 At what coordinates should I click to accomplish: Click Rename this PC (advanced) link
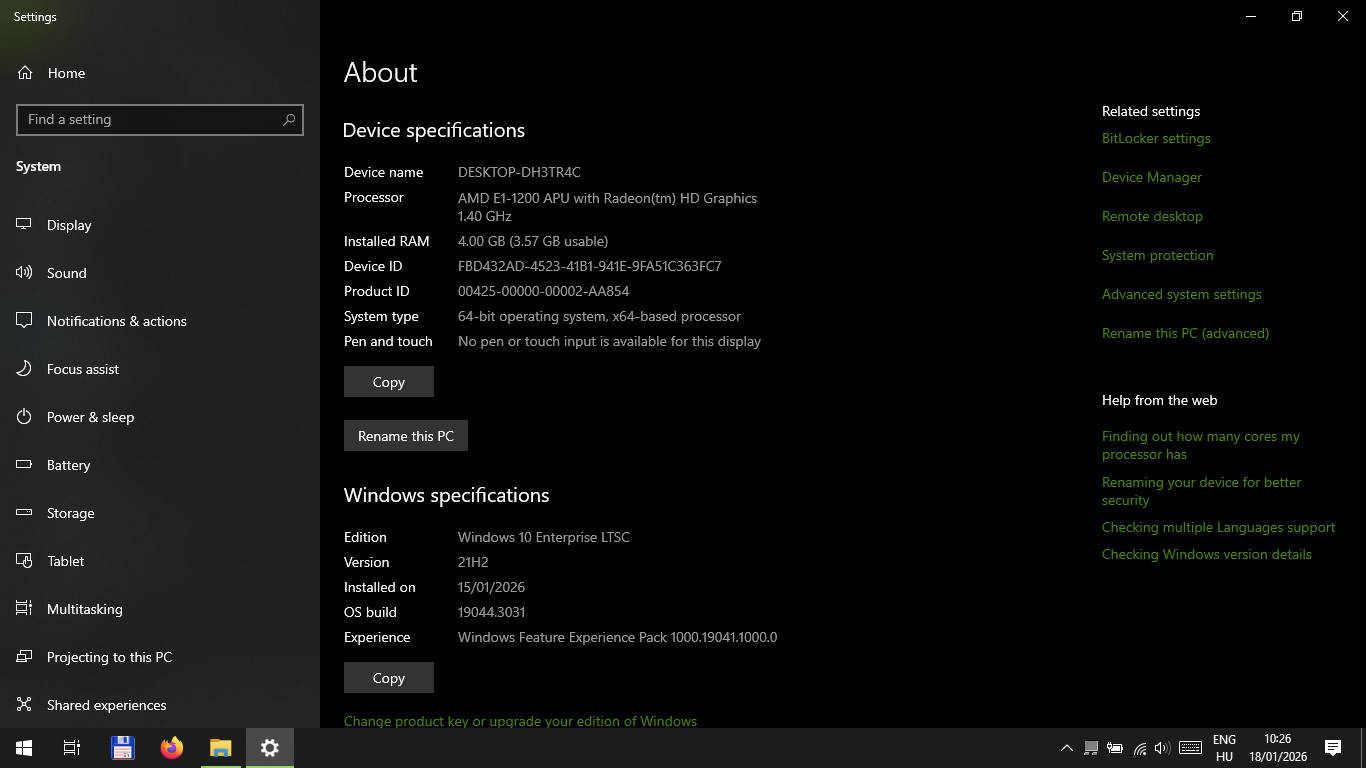click(x=1185, y=334)
